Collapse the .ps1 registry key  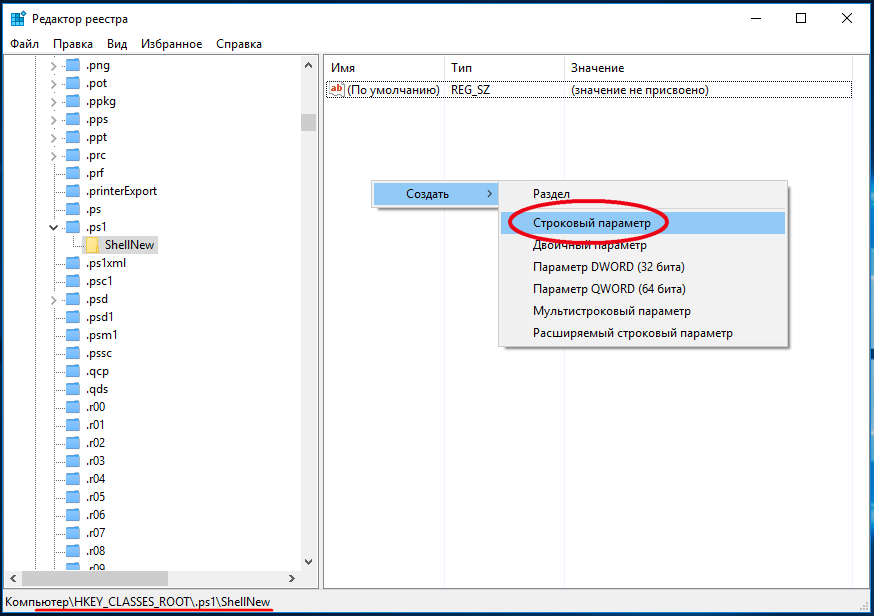[54, 228]
